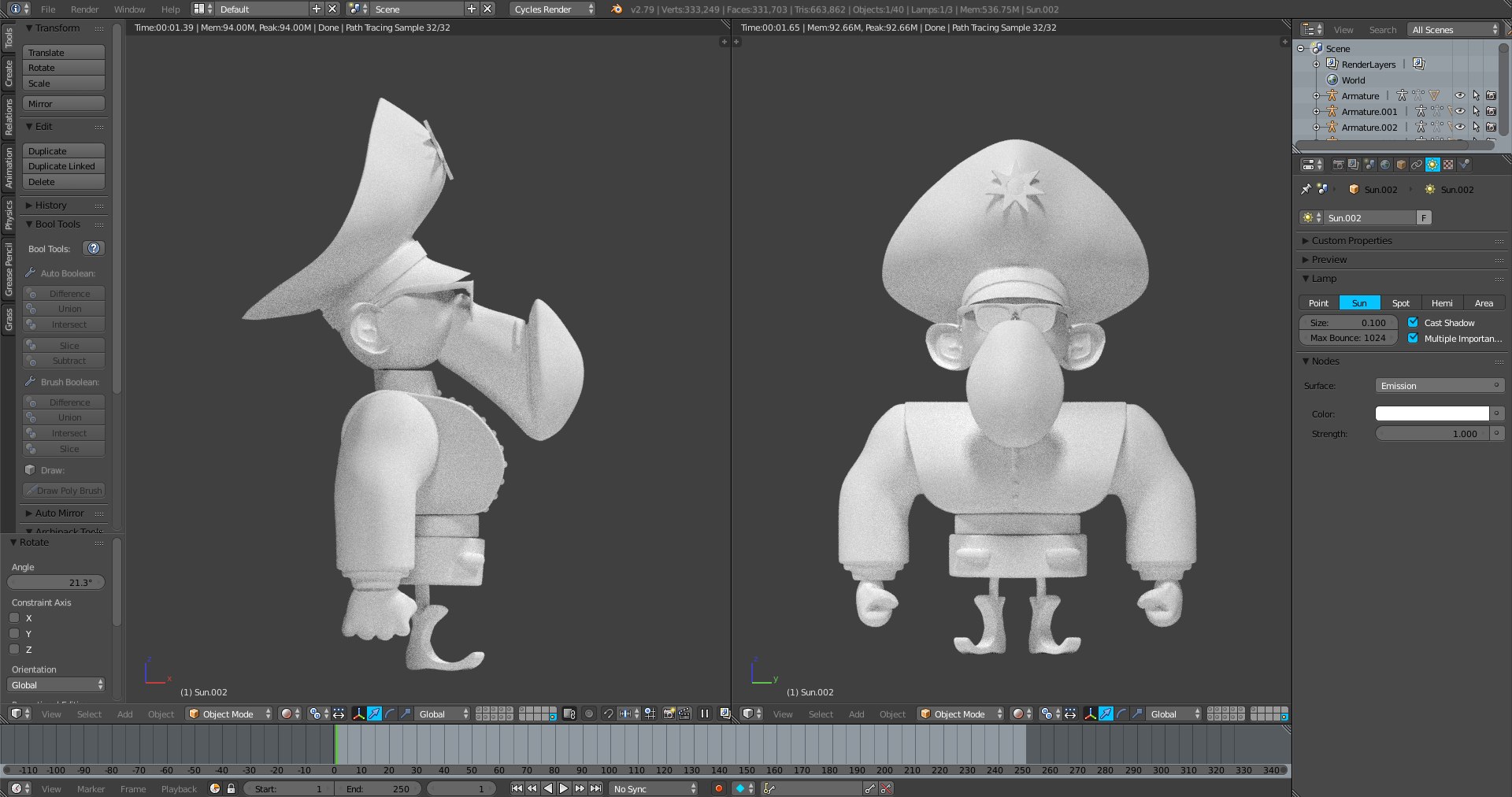
Task: Open the Render Layers properties tab
Action: coord(1354,165)
